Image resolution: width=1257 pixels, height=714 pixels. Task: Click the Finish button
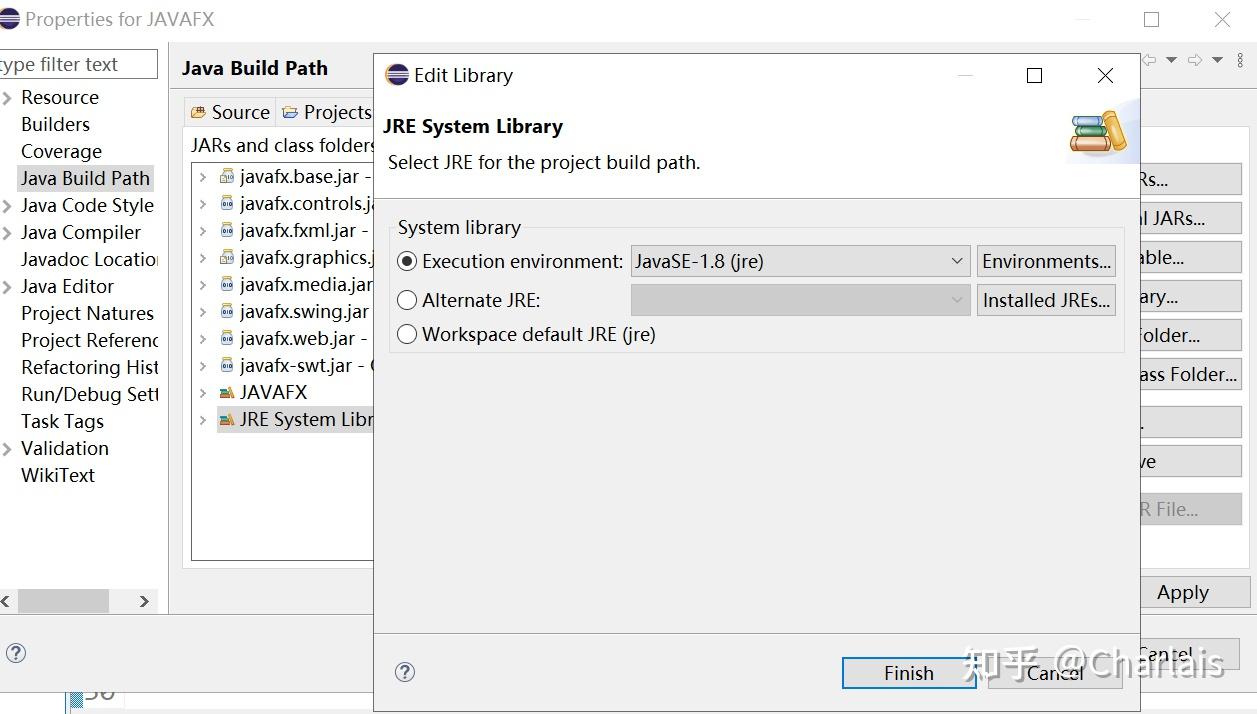[908, 673]
